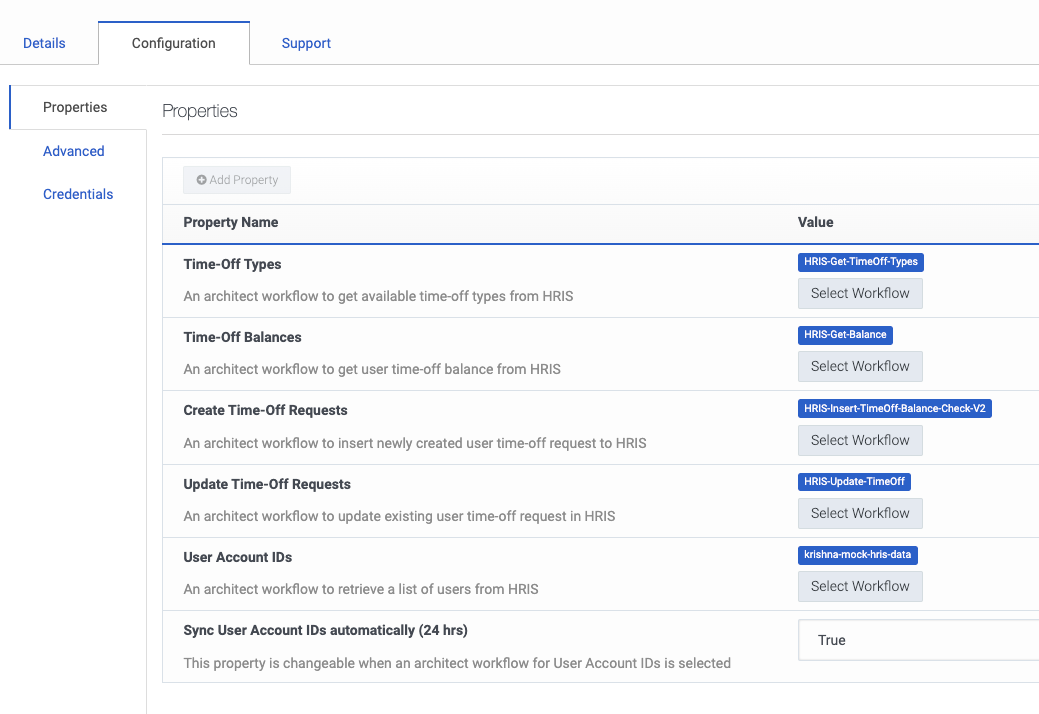
Task: Select Workflow for Time-Off Types
Action: (x=859, y=293)
